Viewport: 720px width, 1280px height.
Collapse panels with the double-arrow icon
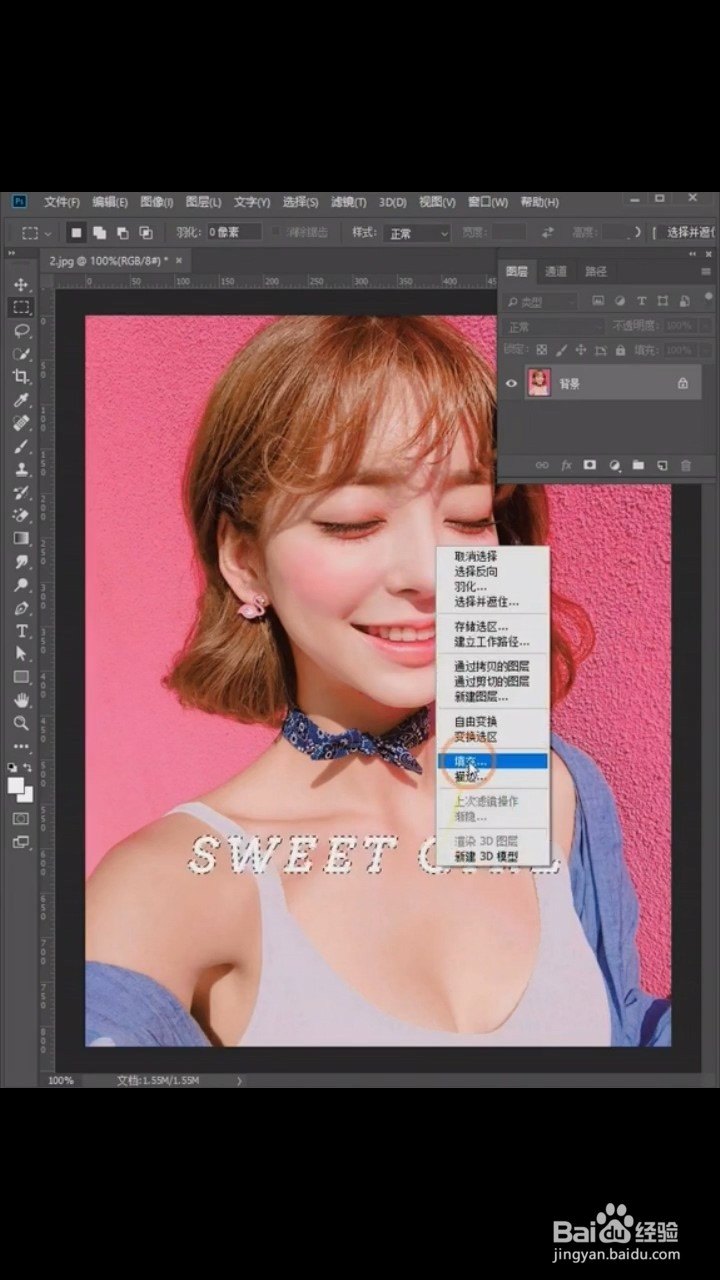693,255
